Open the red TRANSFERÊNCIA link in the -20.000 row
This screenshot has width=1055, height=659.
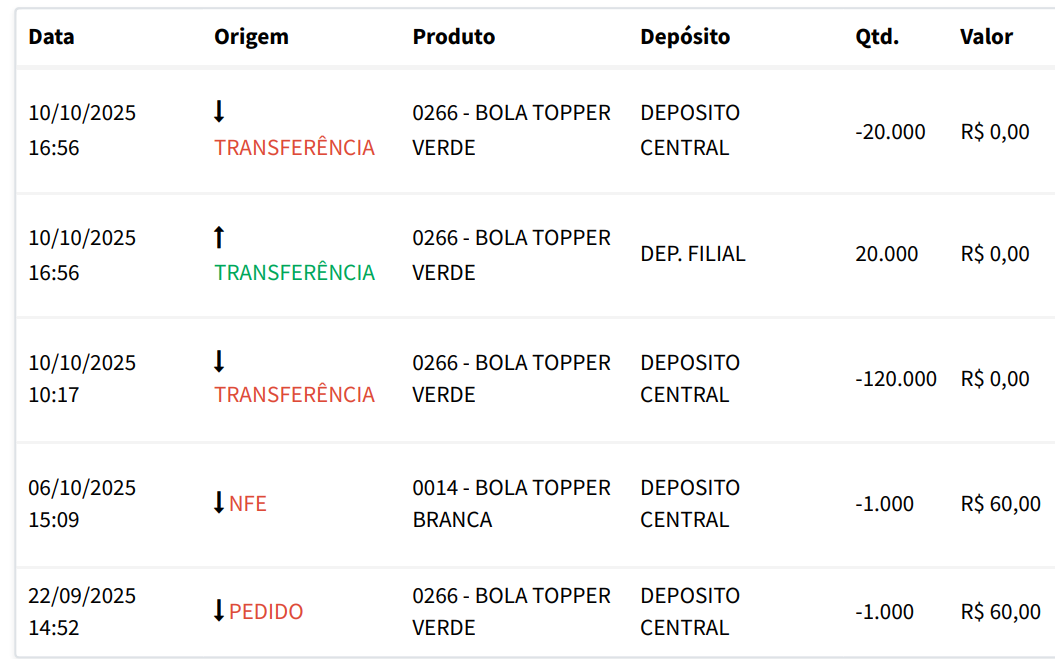click(x=295, y=148)
